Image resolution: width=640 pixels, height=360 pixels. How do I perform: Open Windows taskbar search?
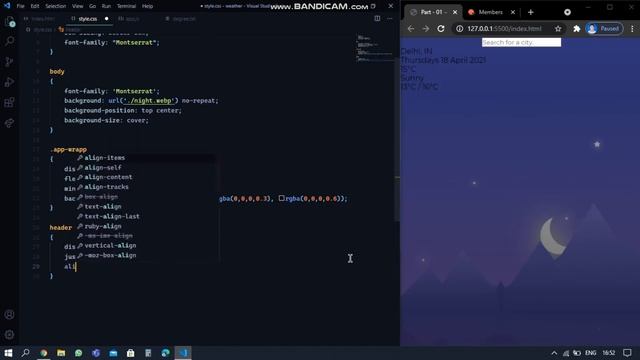tap(25, 353)
